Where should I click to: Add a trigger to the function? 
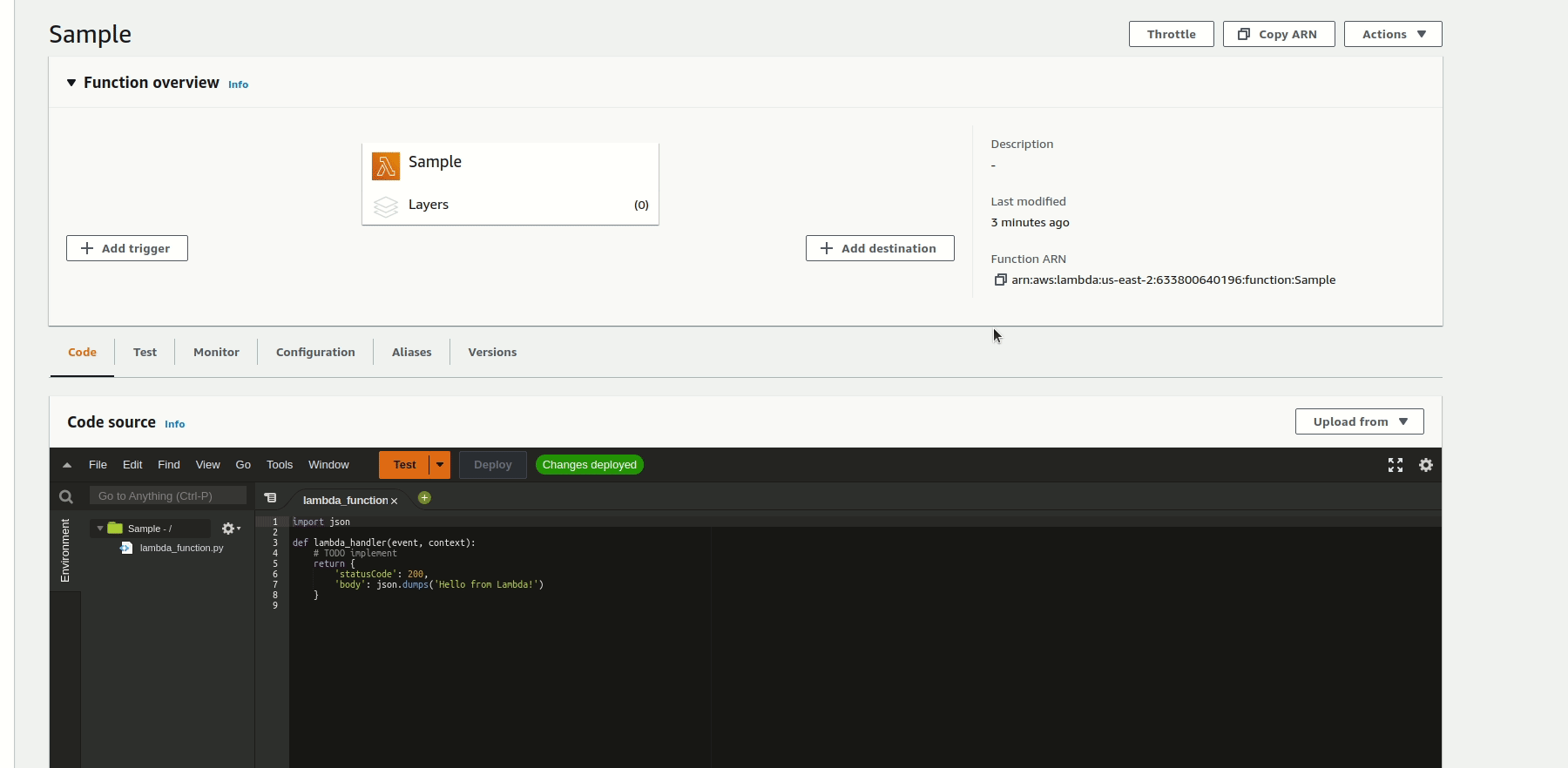click(x=127, y=248)
